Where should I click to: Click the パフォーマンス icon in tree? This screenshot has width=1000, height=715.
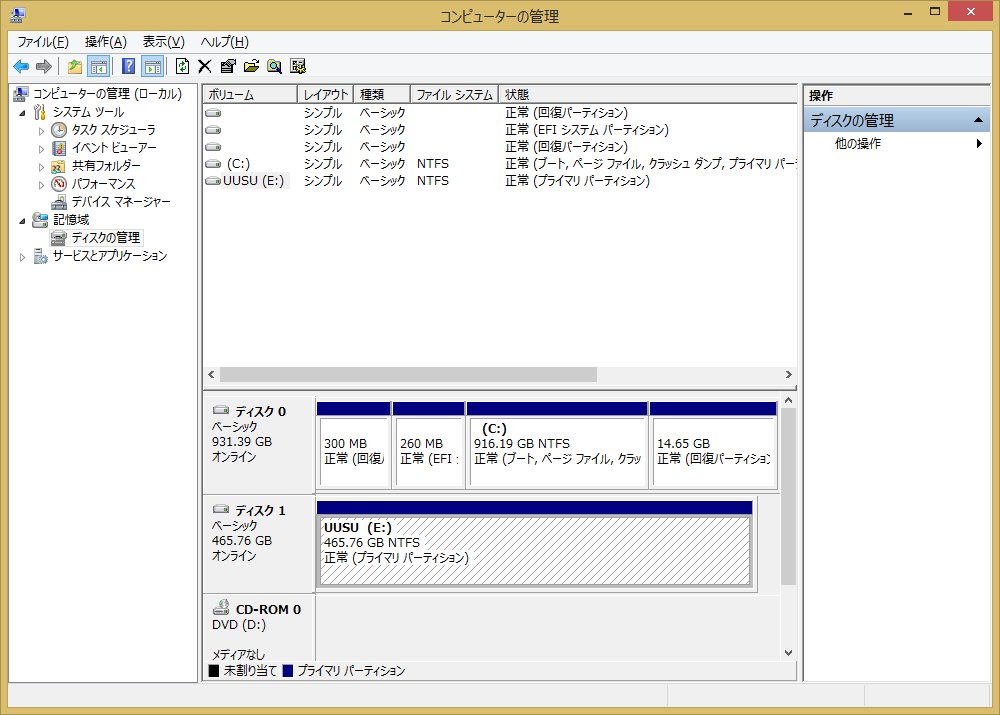click(59, 184)
